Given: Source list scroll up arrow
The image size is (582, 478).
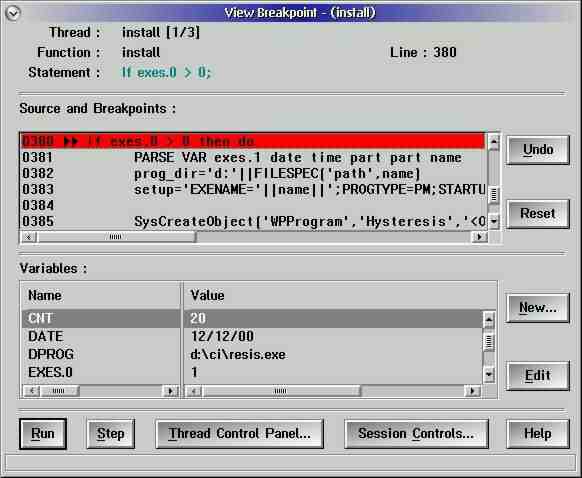Looking at the screenshot, I should [494, 142].
